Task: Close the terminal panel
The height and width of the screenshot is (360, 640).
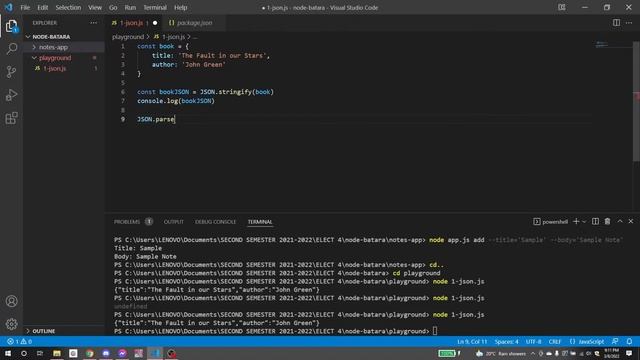Action: click(x=631, y=221)
